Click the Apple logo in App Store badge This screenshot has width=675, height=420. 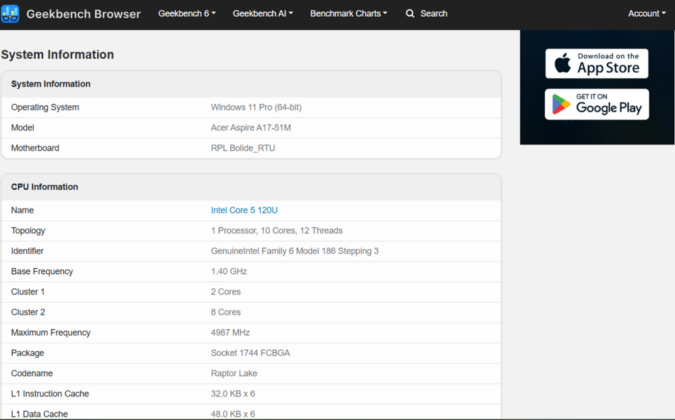562,63
